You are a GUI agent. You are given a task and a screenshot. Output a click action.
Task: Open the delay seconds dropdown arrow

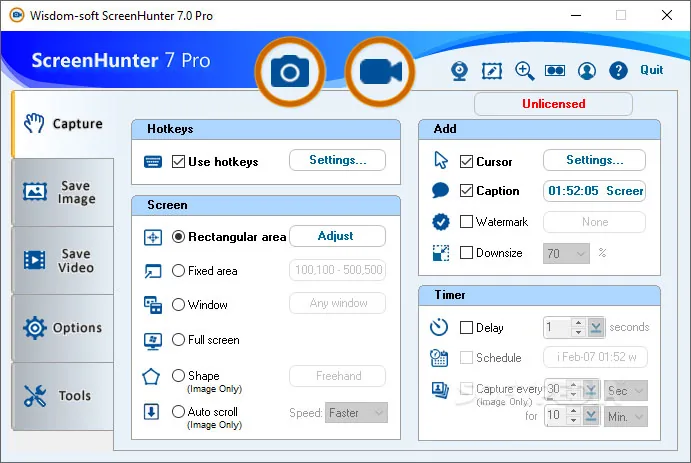pyautogui.click(x=596, y=327)
